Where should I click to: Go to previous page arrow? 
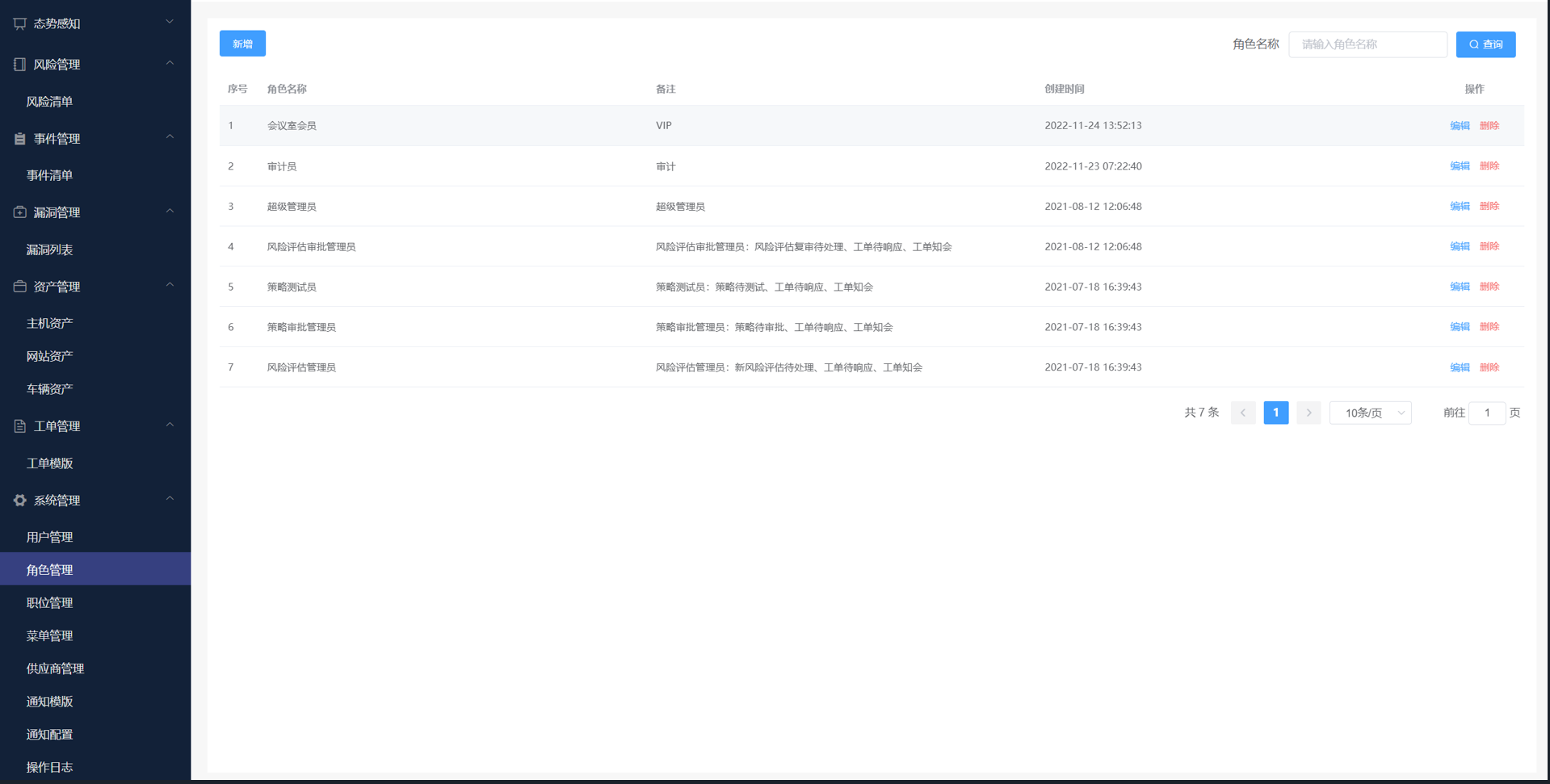click(1243, 413)
